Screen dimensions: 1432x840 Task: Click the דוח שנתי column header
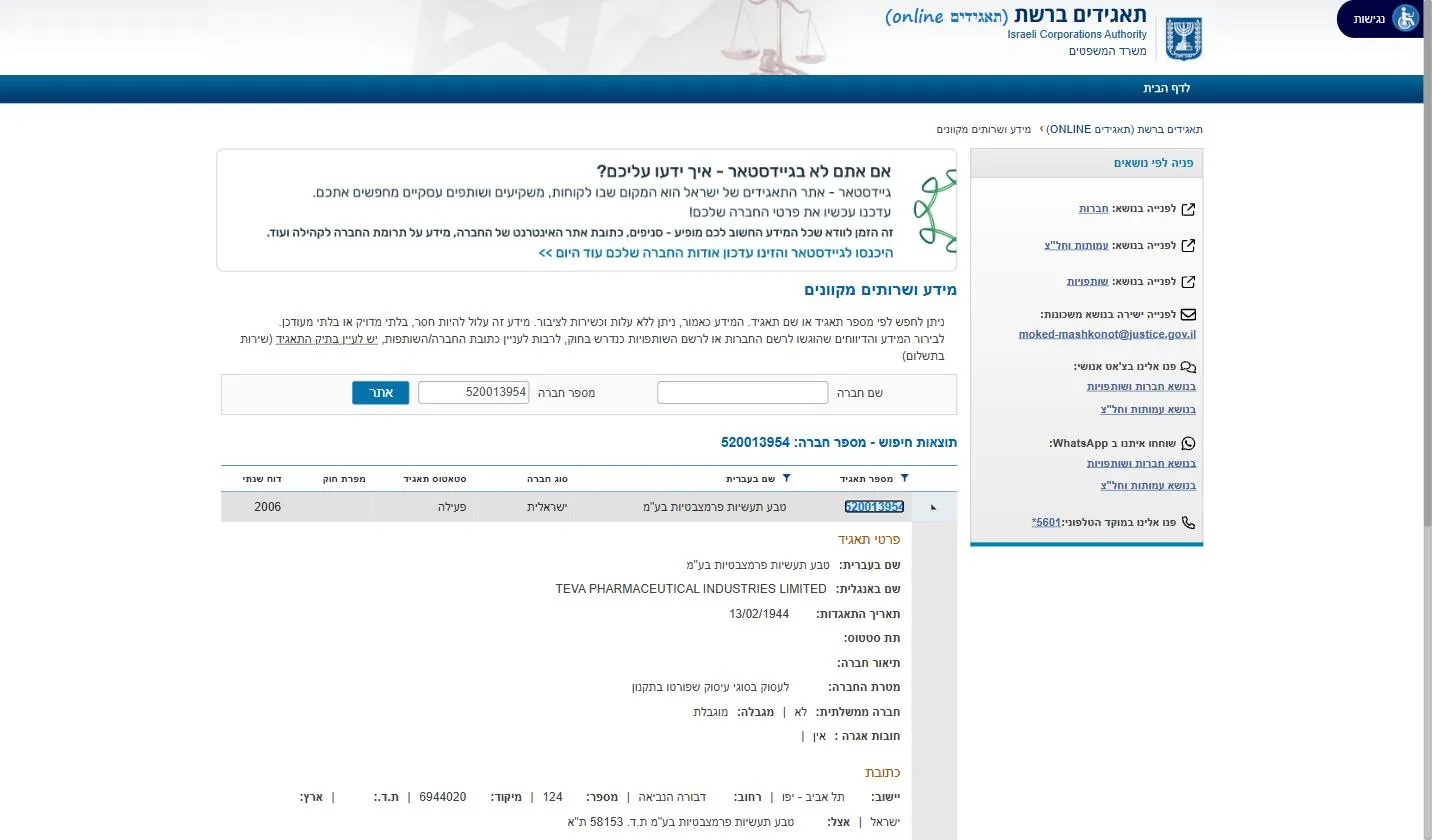262,479
